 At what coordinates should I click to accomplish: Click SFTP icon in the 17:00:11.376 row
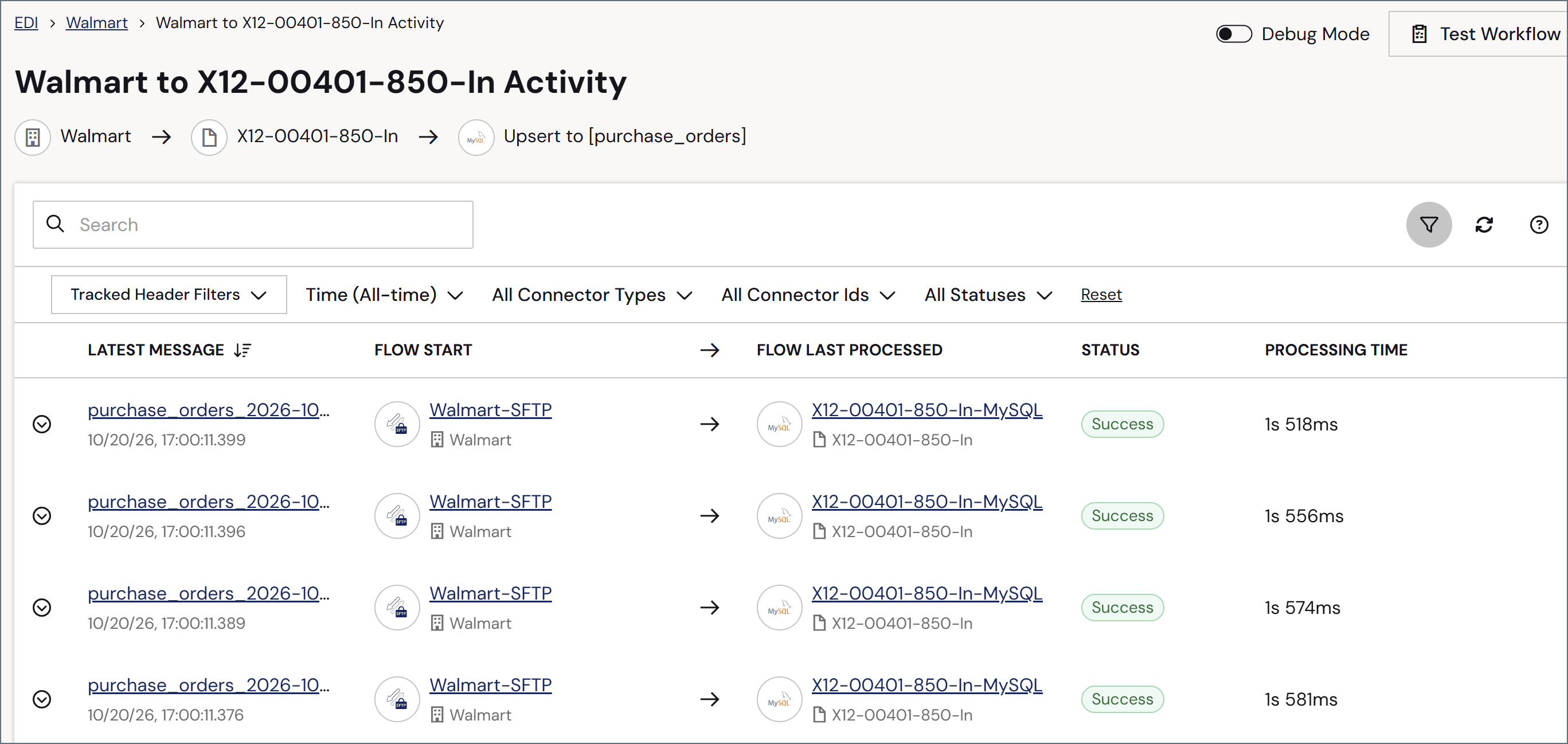click(x=397, y=699)
